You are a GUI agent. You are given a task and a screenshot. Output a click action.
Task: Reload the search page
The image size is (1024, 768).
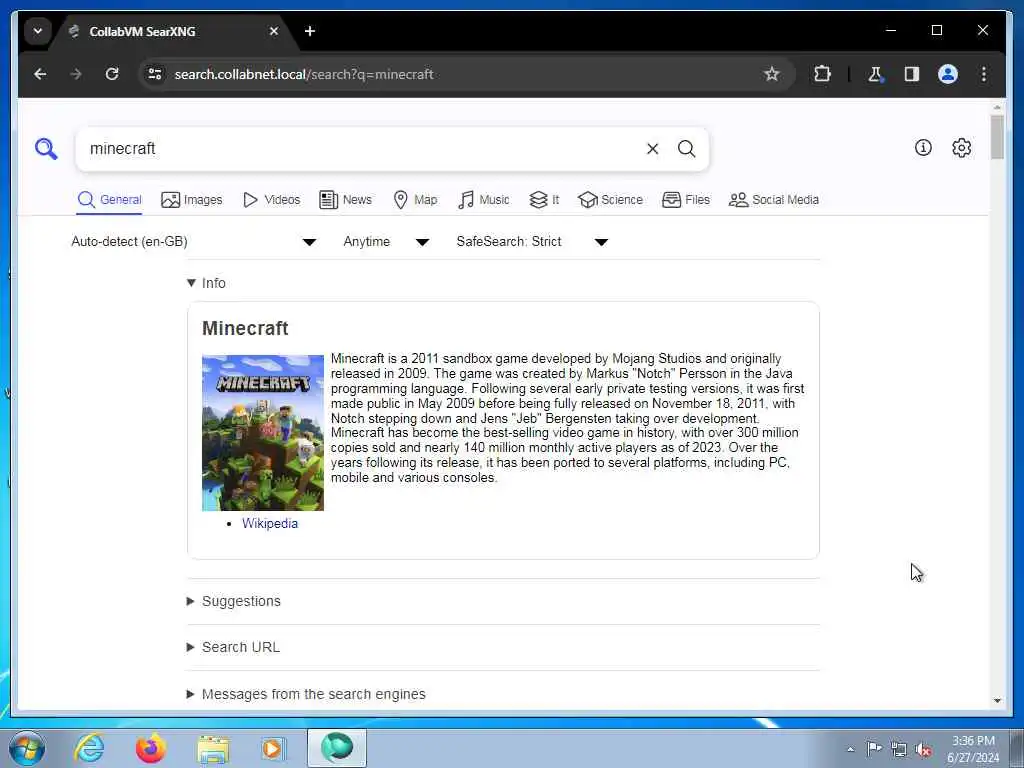coord(112,74)
